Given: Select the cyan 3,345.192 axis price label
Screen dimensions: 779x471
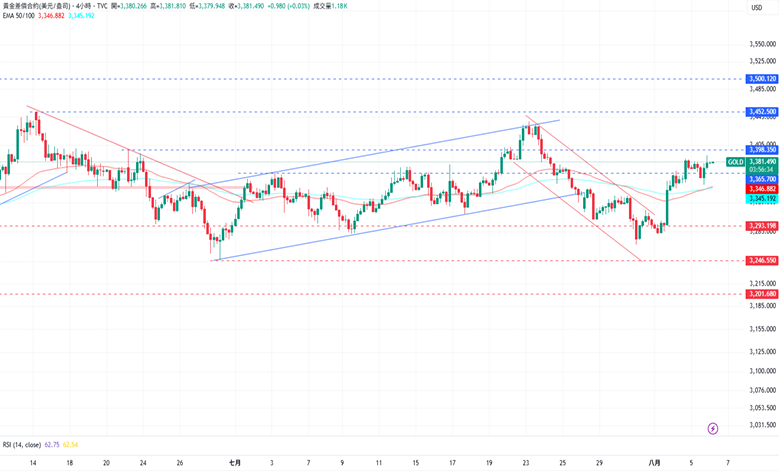Looking at the screenshot, I should coord(762,198).
